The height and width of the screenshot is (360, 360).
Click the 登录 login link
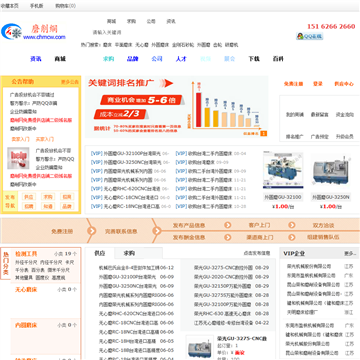318,84
